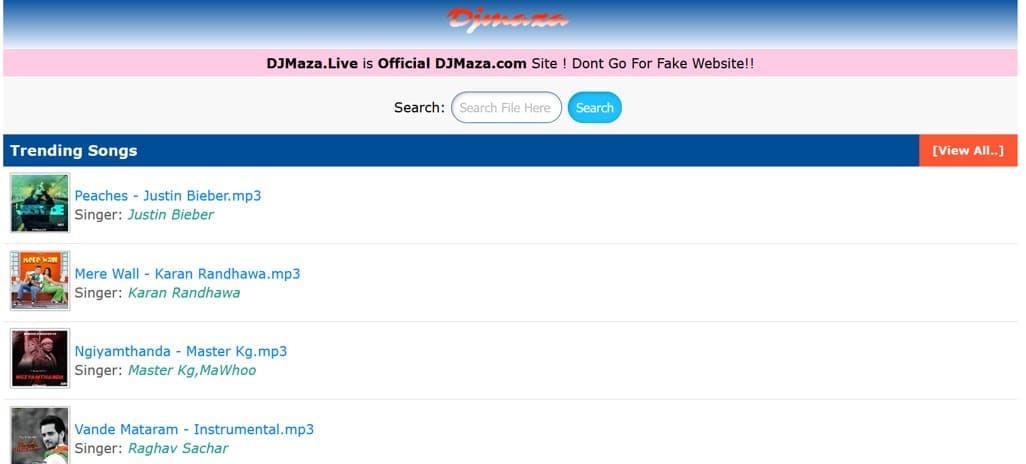1026x464 pixels.
Task: Open Mere Wall - Karan Randhawa.mp3 link
Action: pyautogui.click(x=187, y=274)
